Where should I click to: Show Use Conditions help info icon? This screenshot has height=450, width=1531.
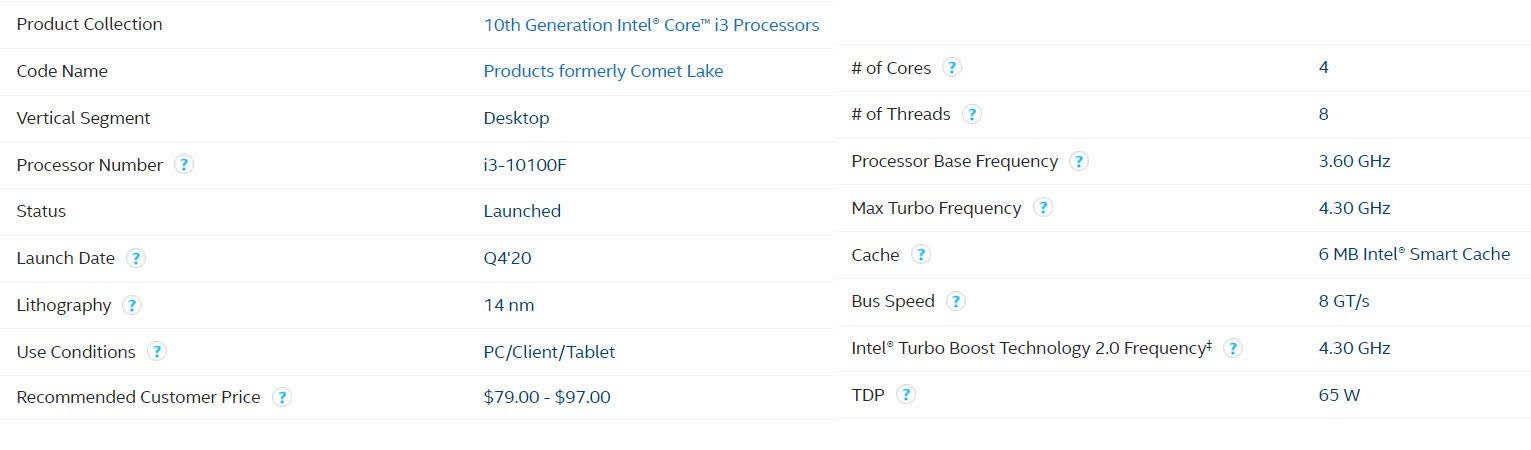click(157, 352)
